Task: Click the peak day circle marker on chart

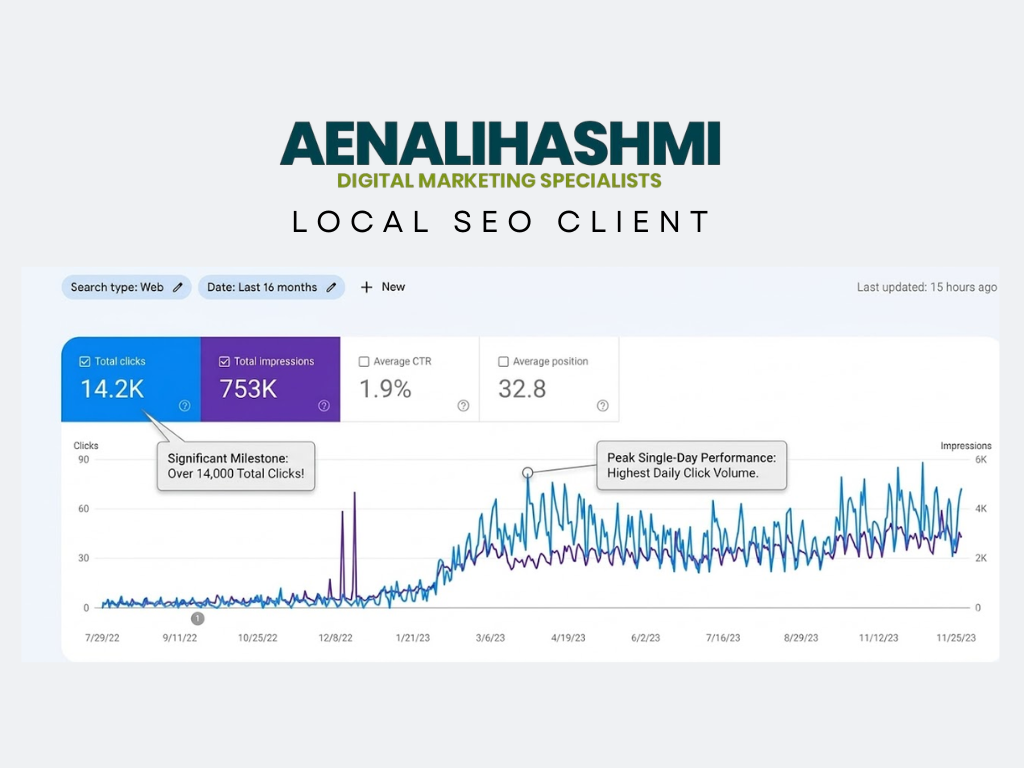Action: 528,472
